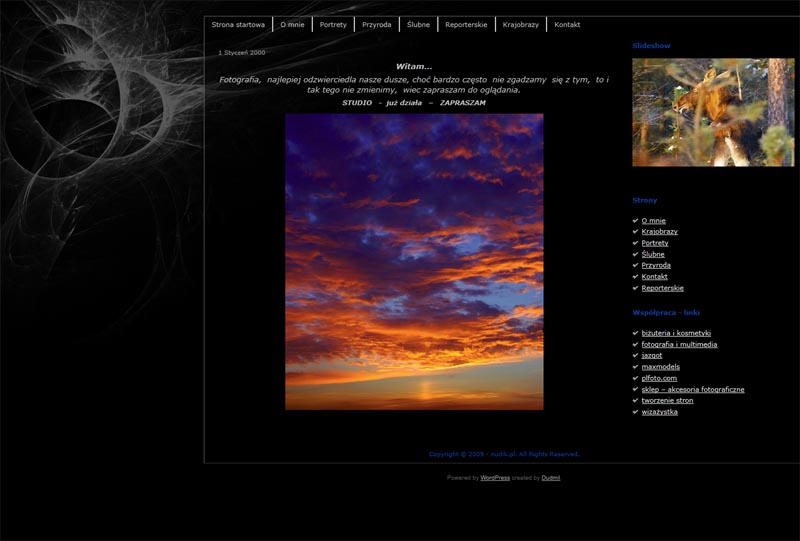This screenshot has width=800, height=541.
Task: Go to Portrety in the top navigation
Action: [333, 24]
